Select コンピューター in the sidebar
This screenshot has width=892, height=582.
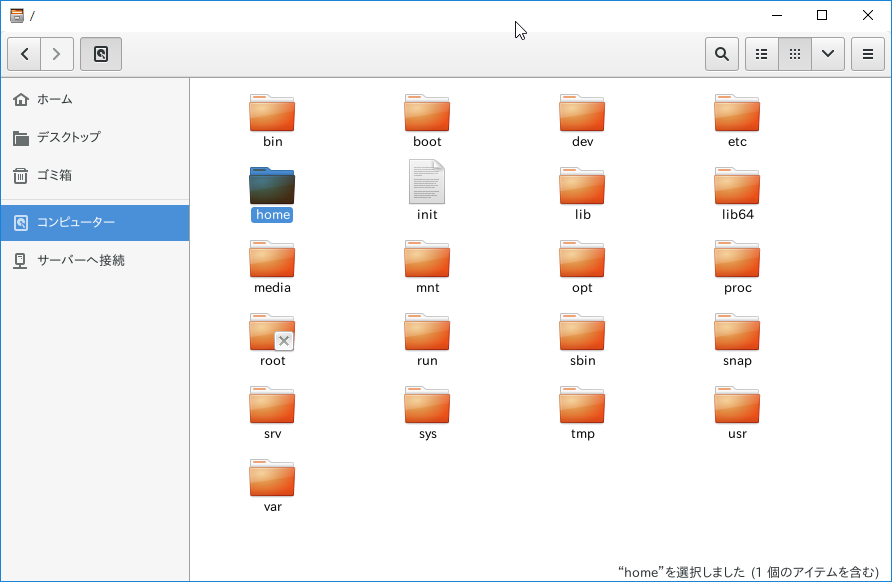pos(95,222)
